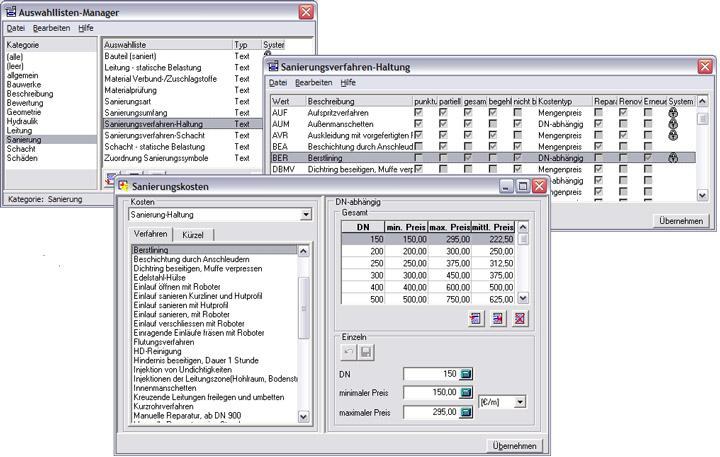
Task: Click the delete row icon under Gesamt table
Action: (x=520, y=318)
